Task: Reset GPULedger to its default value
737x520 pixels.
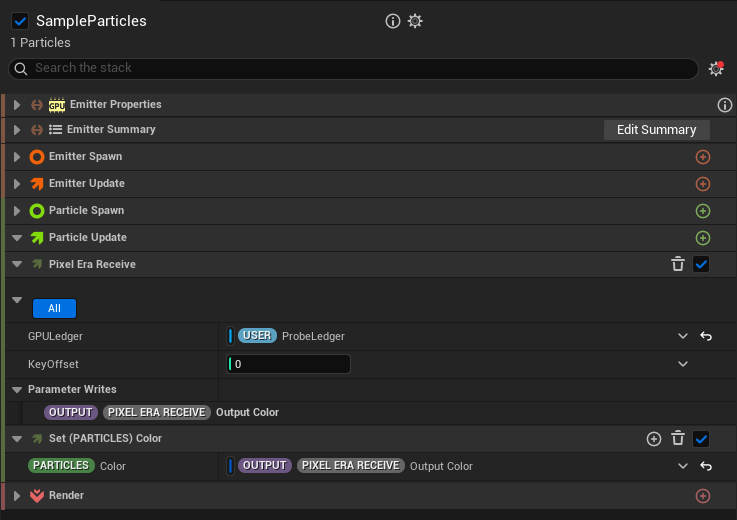Action: pos(706,336)
